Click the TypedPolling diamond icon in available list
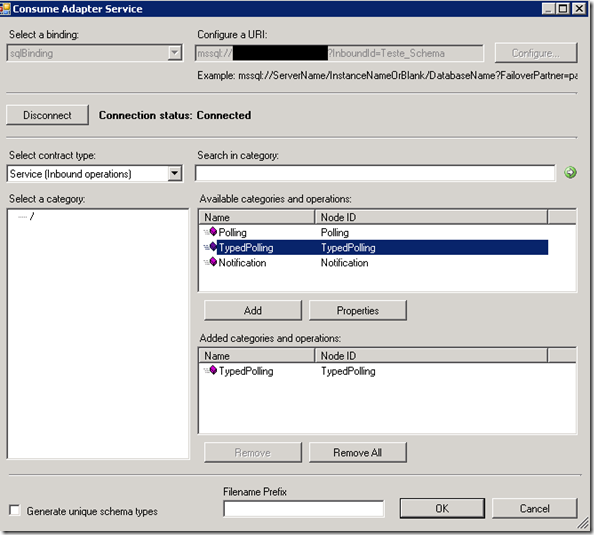The image size is (594, 535). pyautogui.click(x=213, y=247)
